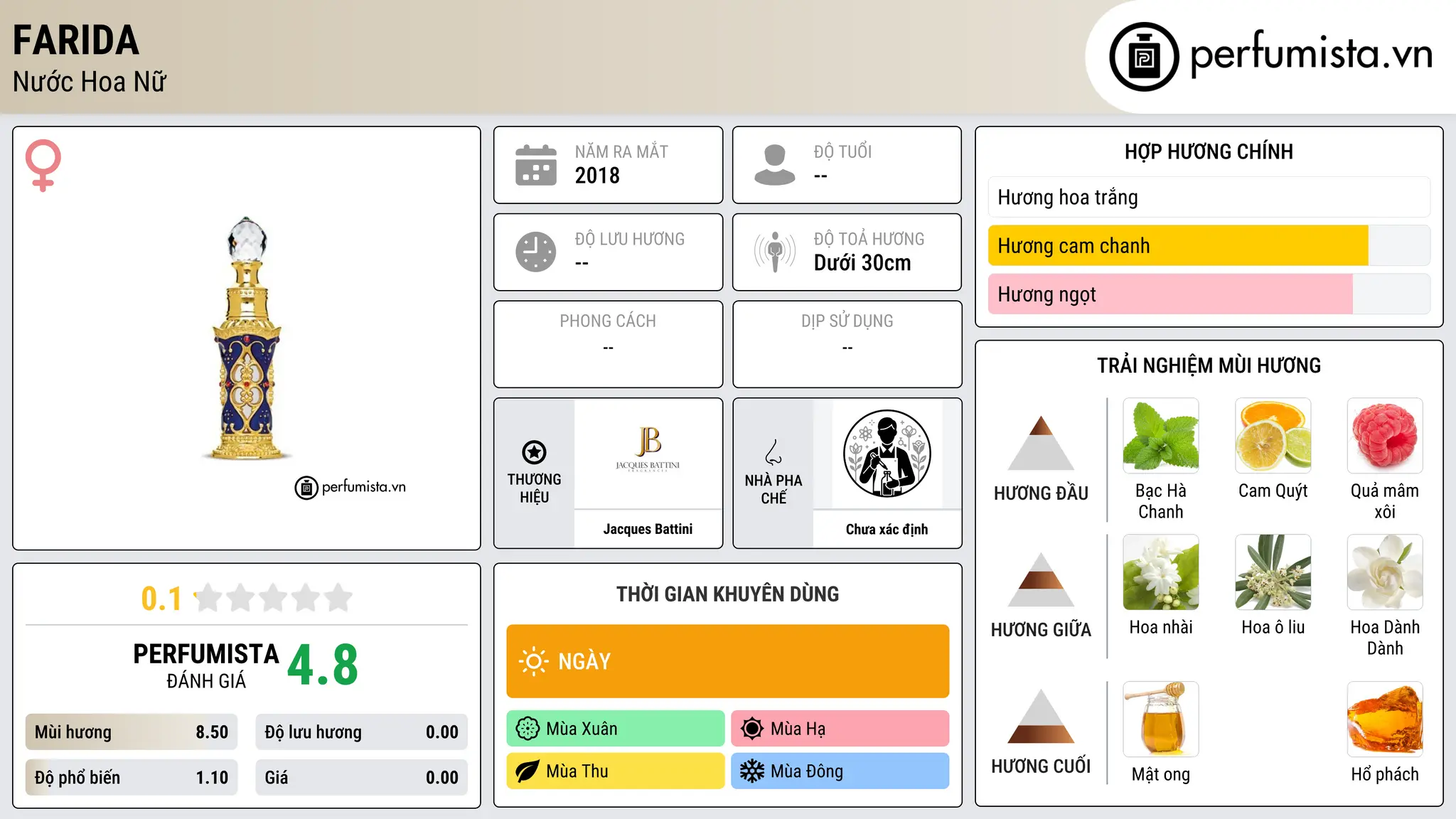The width and height of the screenshot is (1456, 819).
Task: Click the Chưa xác định perfumer label
Action: [887, 529]
